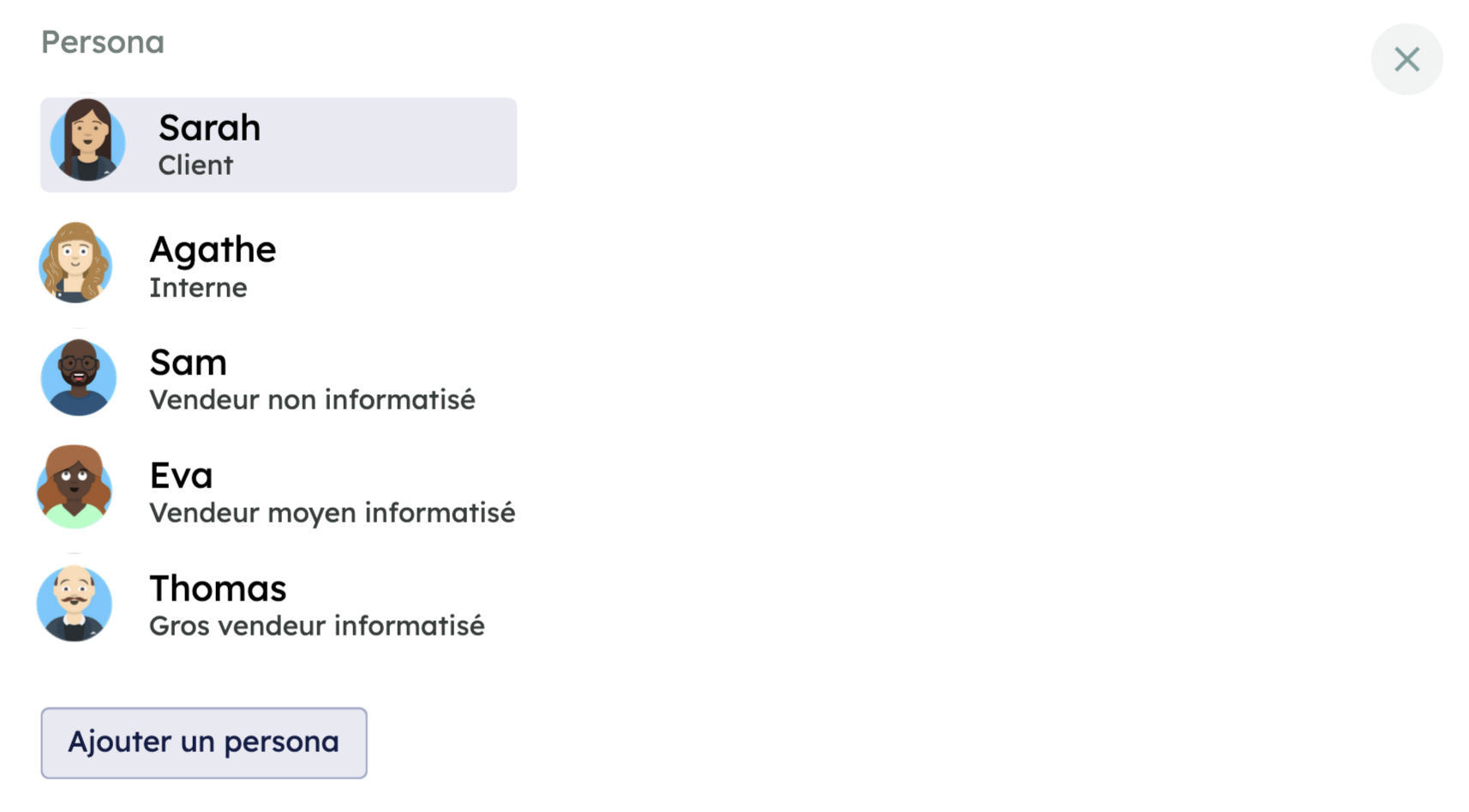This screenshot has width=1469, height=812.
Task: Click 'Gros vendeur informatisé' role text
Action: coord(316,626)
